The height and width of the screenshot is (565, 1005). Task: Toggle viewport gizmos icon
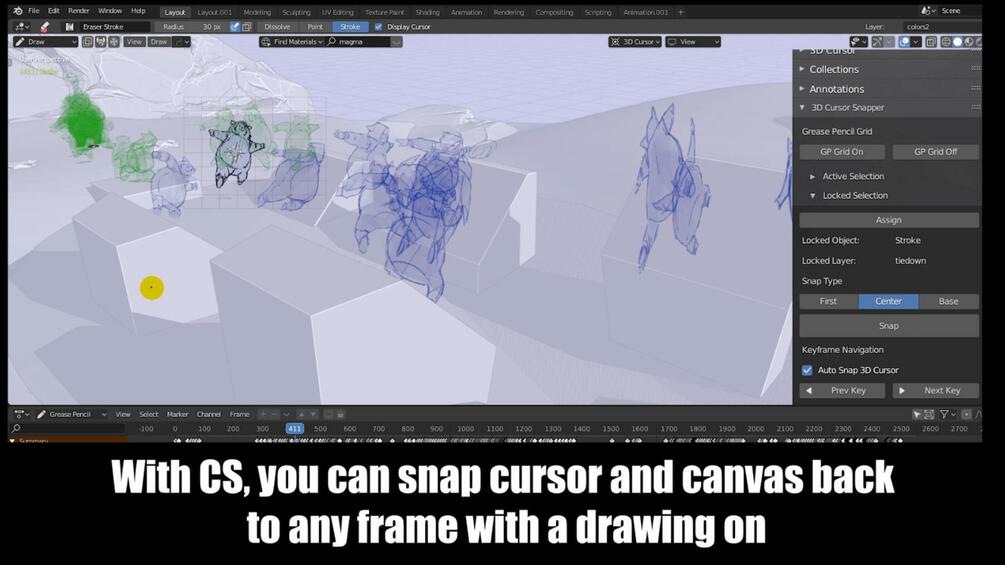click(x=877, y=42)
